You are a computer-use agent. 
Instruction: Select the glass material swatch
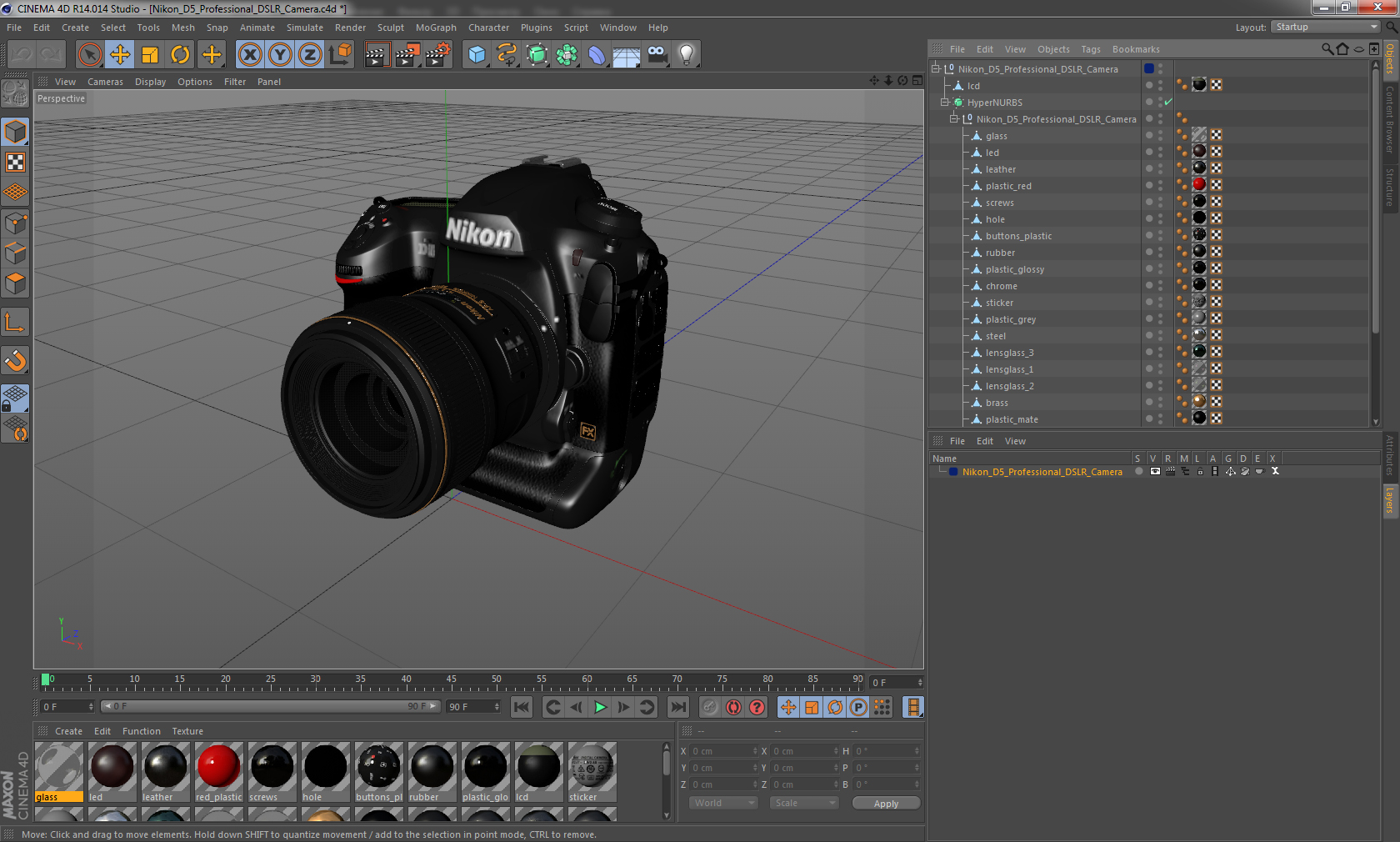point(59,773)
